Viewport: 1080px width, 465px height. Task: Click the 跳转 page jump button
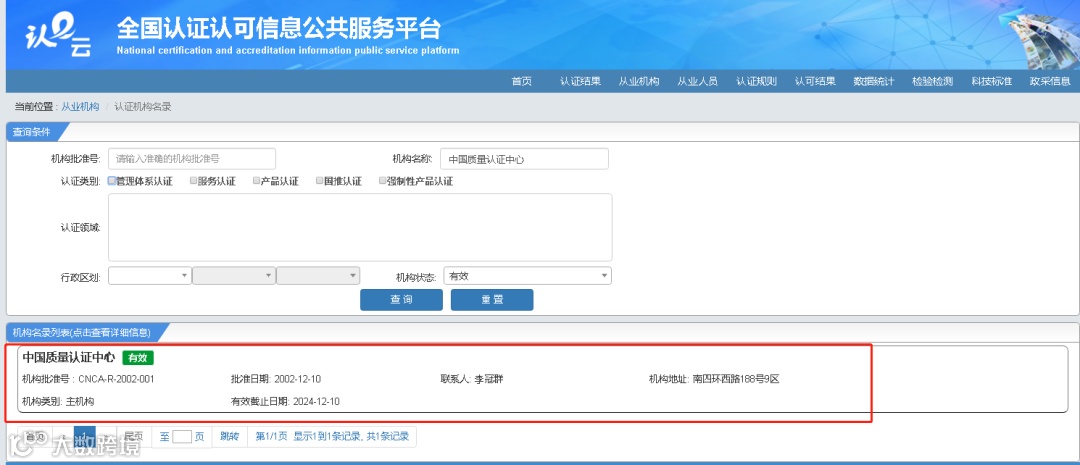(229, 436)
